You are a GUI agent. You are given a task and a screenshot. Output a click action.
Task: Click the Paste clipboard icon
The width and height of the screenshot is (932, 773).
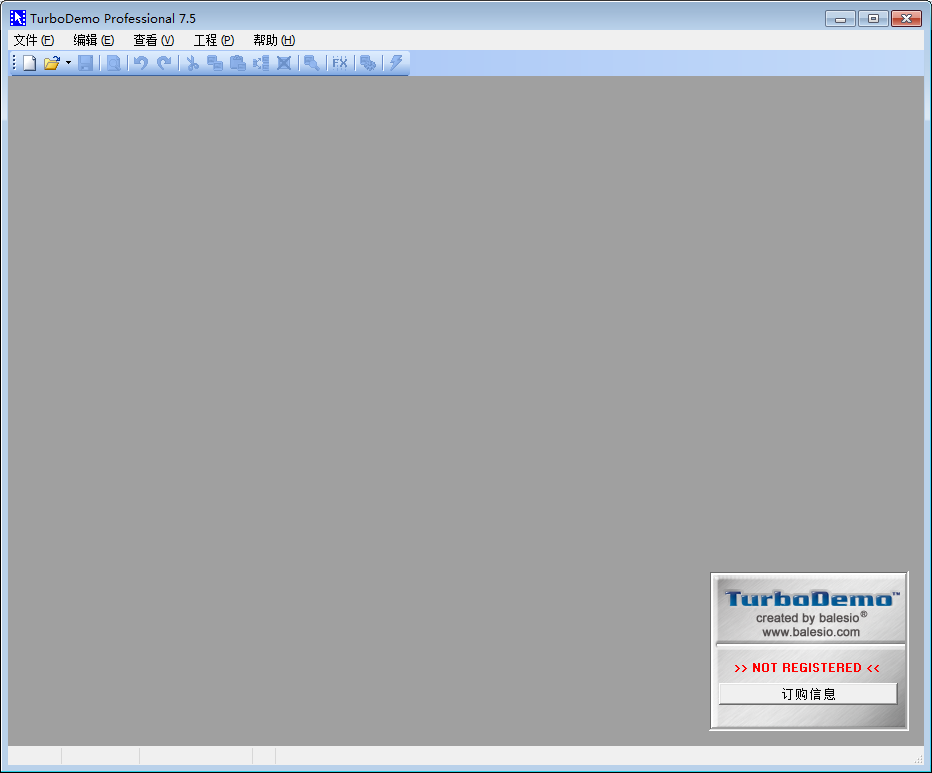point(238,63)
